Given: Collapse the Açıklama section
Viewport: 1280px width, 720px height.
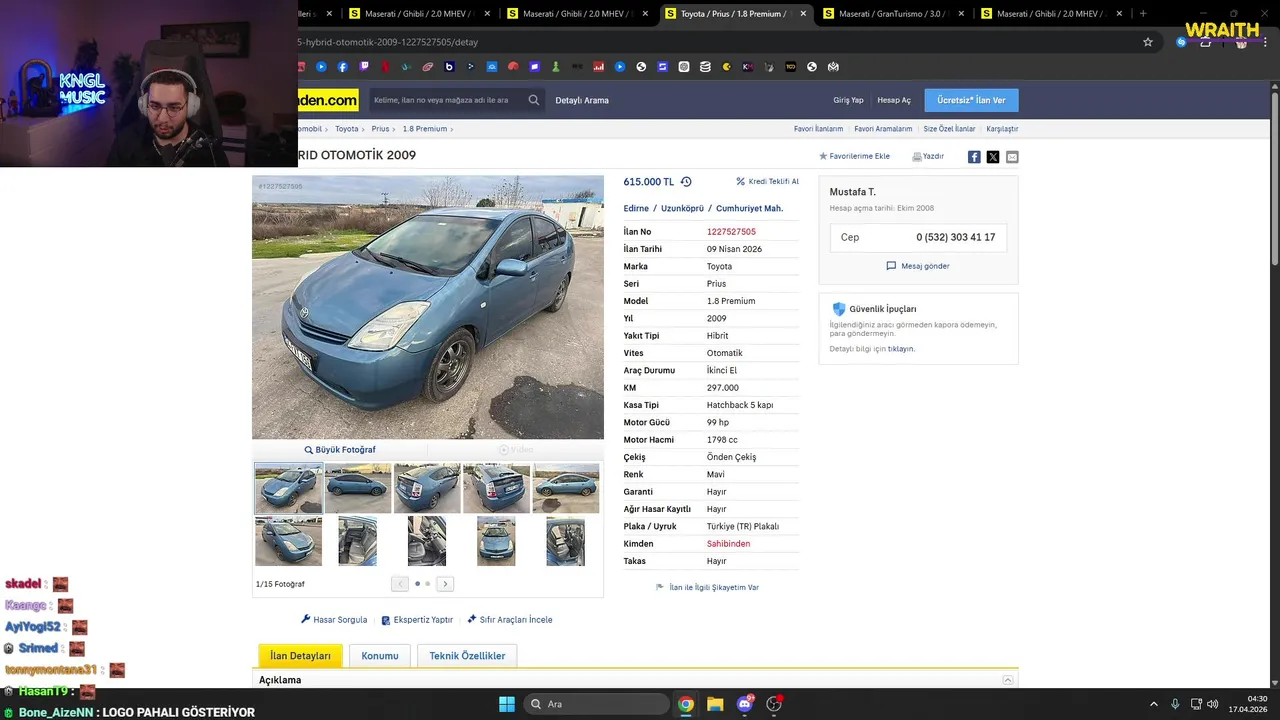Looking at the screenshot, I should (x=1008, y=680).
